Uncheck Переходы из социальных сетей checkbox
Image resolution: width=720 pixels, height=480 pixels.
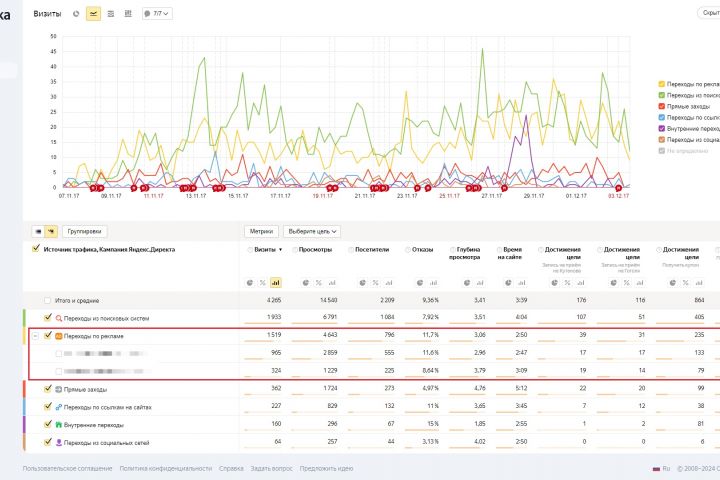48,442
